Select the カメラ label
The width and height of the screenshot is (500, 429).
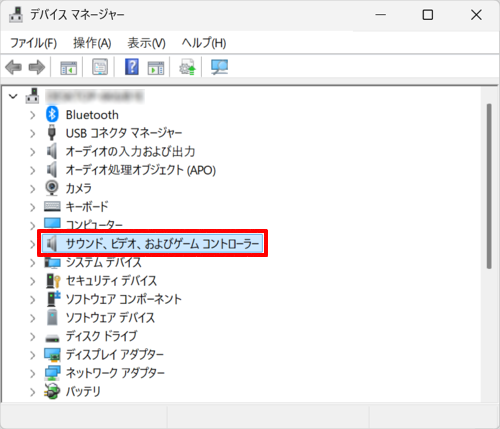pyautogui.click(x=78, y=189)
